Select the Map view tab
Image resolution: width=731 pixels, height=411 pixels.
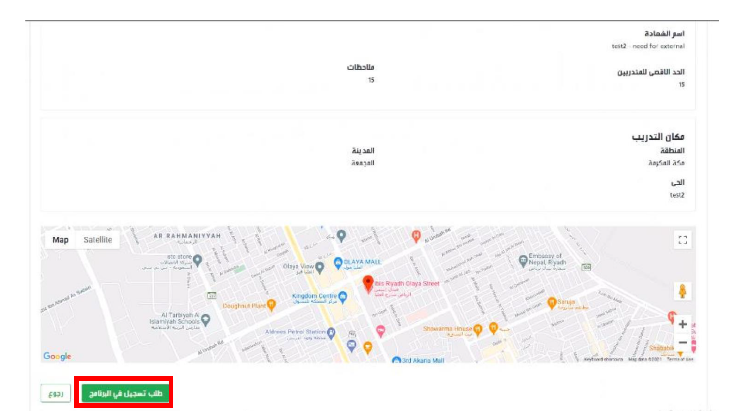click(x=60, y=240)
